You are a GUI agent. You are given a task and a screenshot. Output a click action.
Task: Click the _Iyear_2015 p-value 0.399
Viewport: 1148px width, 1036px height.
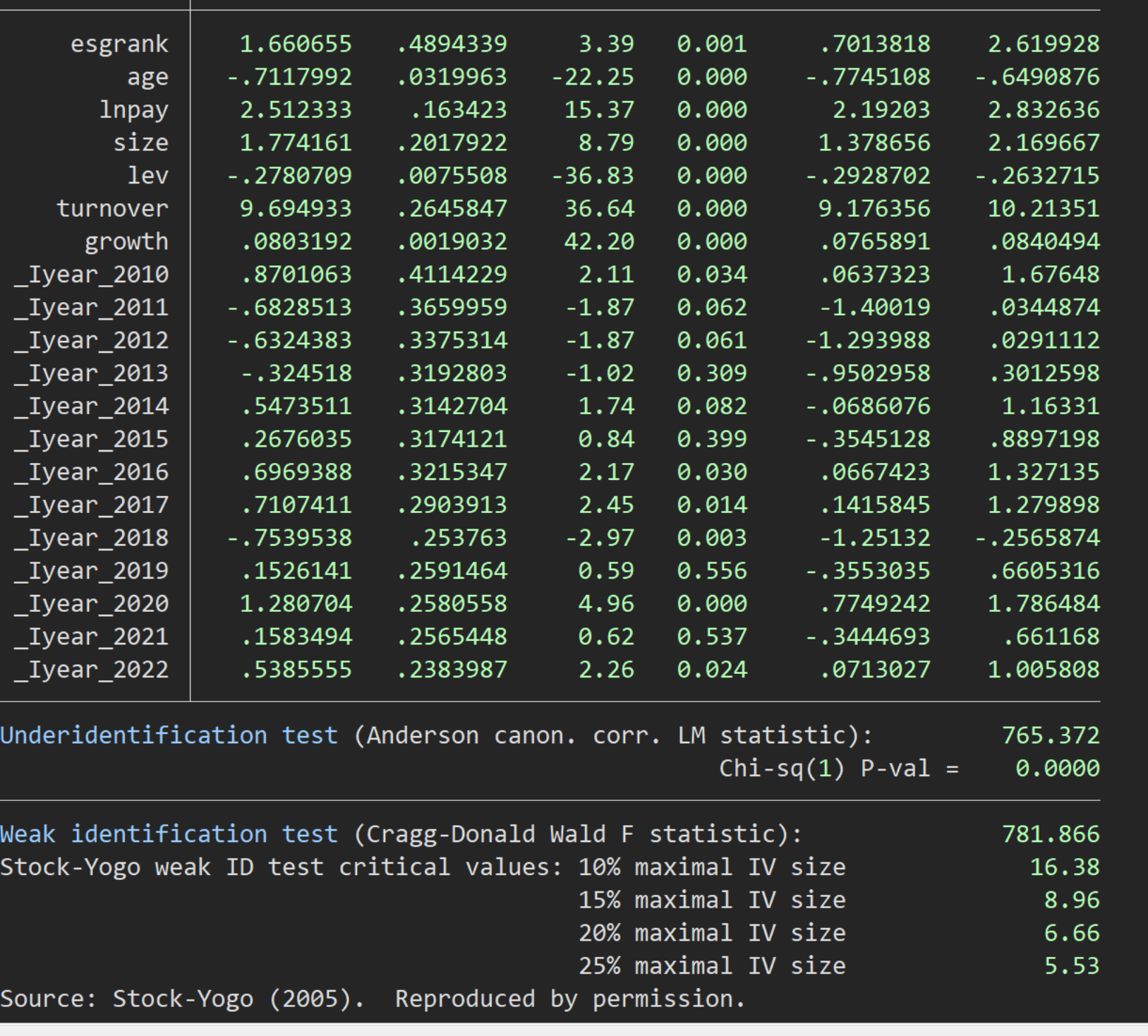712,439
